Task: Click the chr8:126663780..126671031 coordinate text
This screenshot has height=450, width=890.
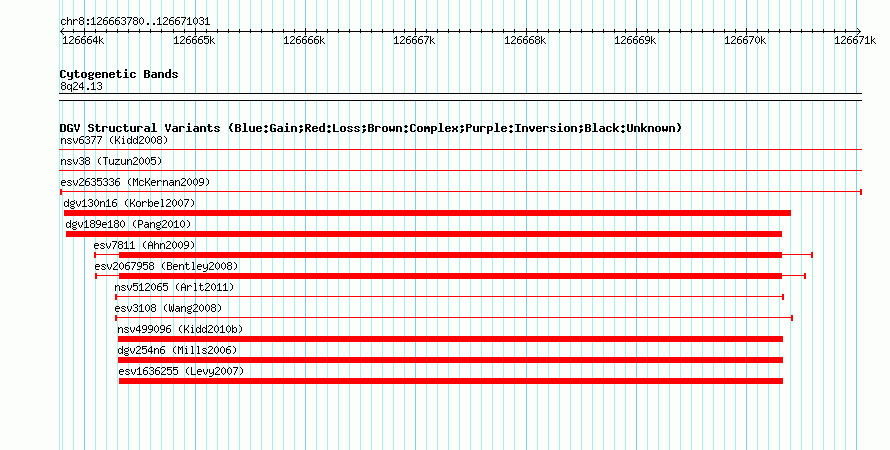Action: coord(135,21)
